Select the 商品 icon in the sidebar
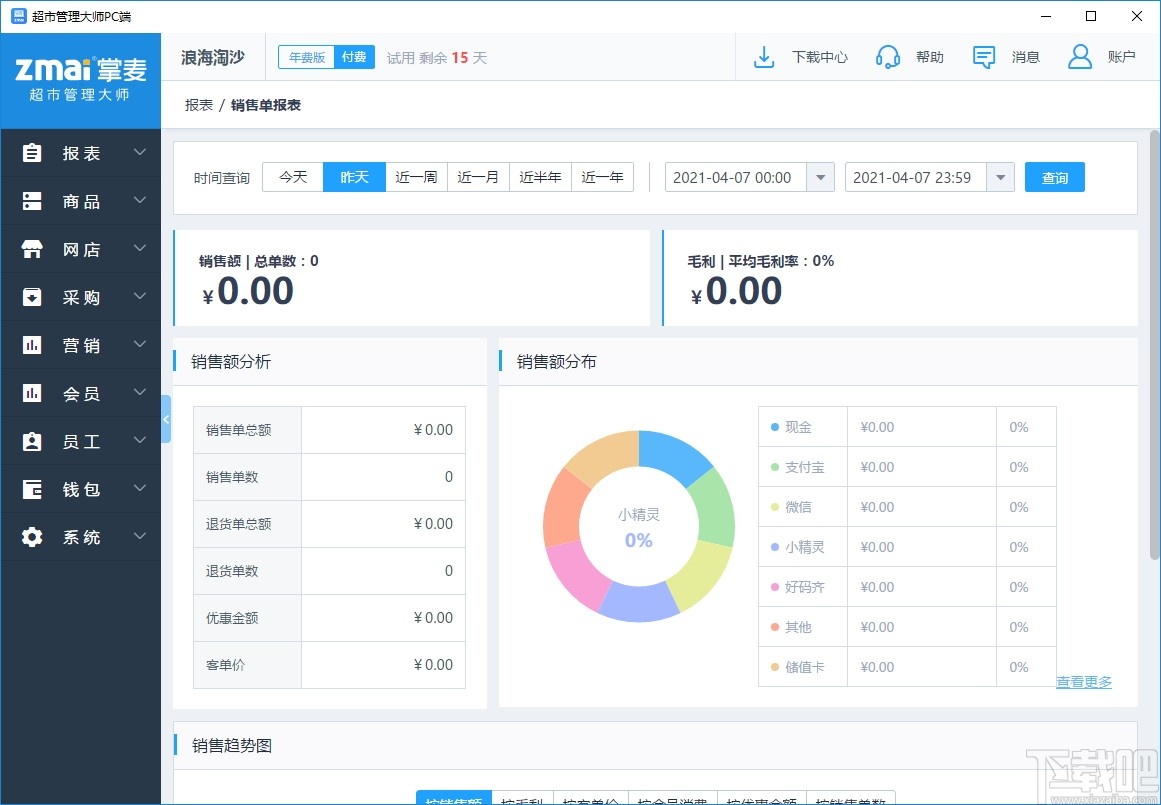Screen dimensions: 1161x805 pos(33,201)
